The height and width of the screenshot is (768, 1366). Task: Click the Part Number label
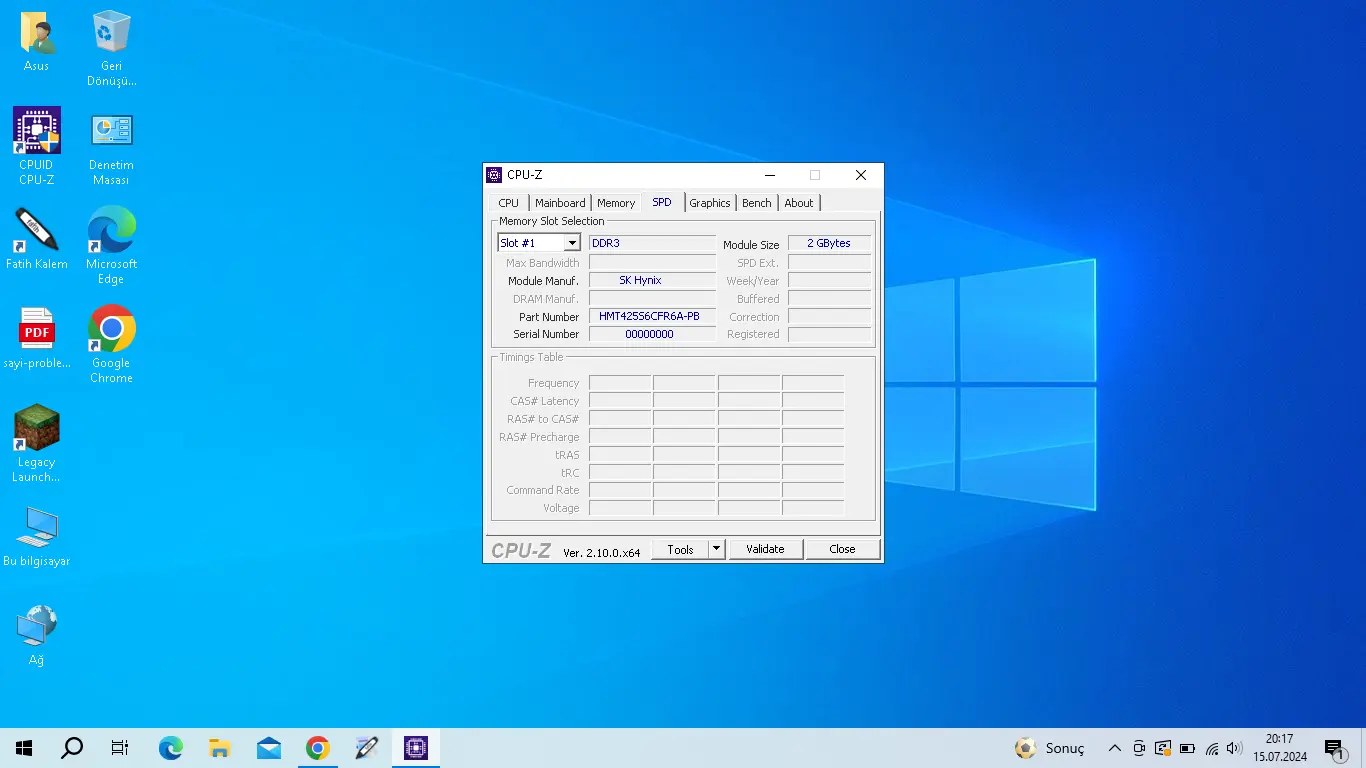(x=549, y=317)
